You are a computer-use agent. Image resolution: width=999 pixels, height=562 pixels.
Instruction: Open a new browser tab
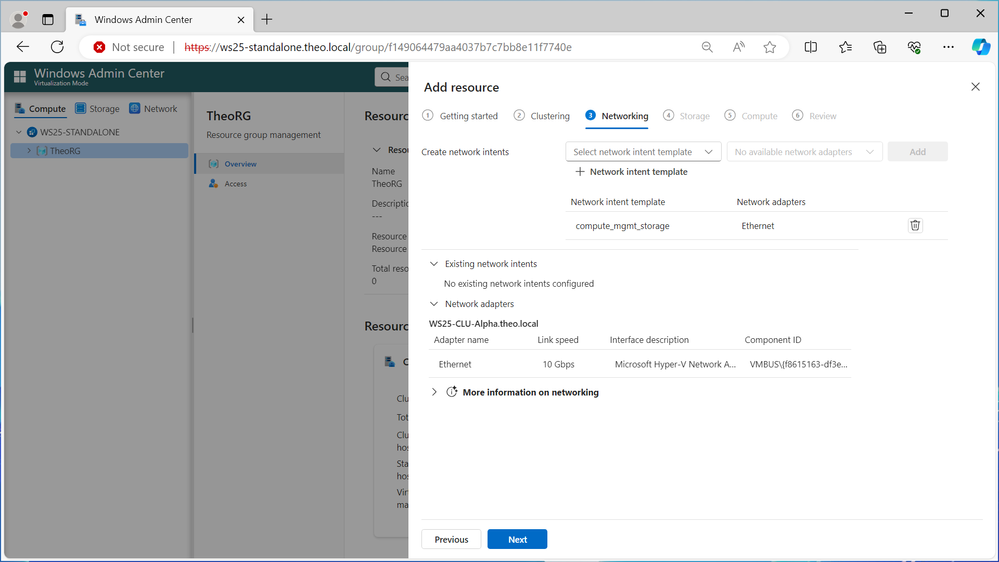[x=266, y=19]
